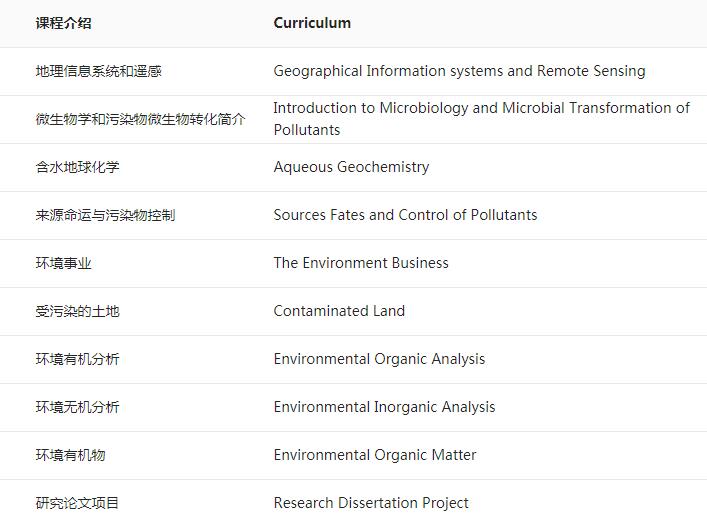Click Environmental Organic Matter entry
This screenshot has height=527, width=707.
375,455
